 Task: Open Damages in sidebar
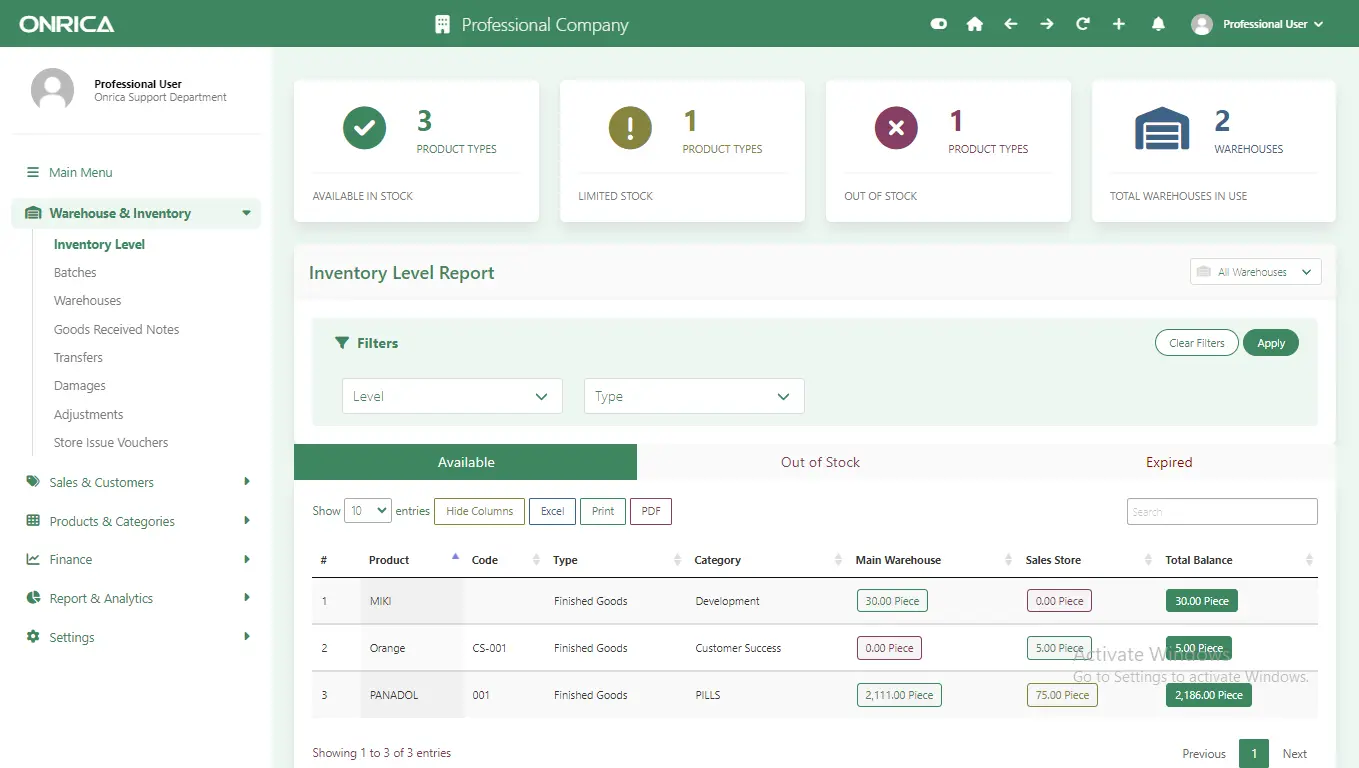click(x=80, y=385)
